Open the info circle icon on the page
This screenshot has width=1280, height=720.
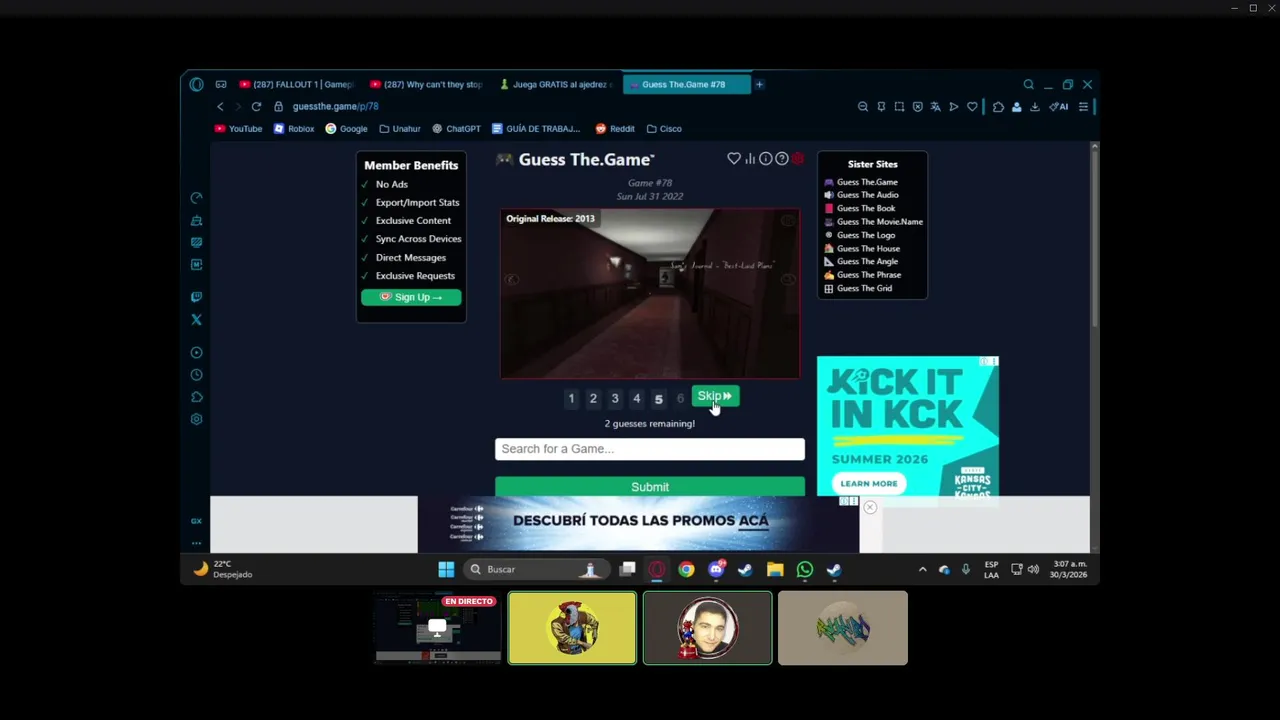(x=766, y=159)
